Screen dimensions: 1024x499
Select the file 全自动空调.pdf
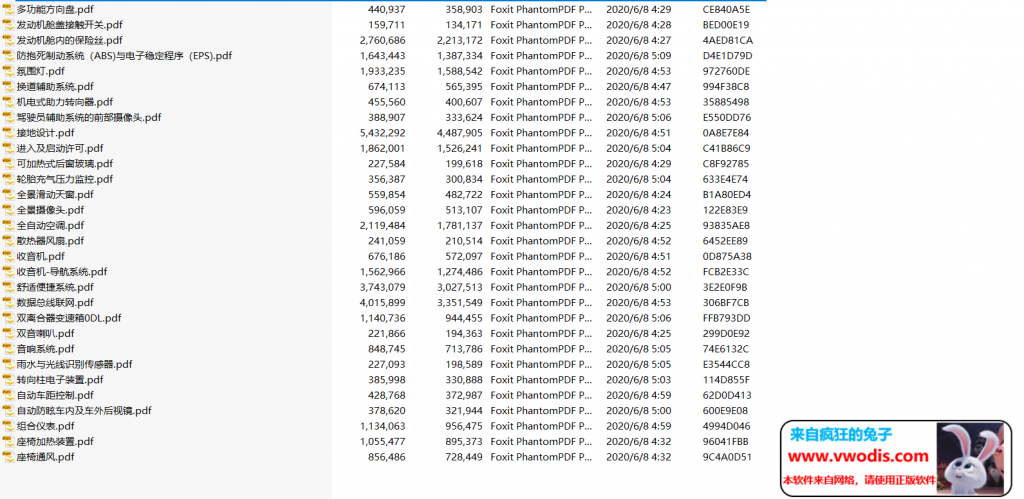point(53,226)
